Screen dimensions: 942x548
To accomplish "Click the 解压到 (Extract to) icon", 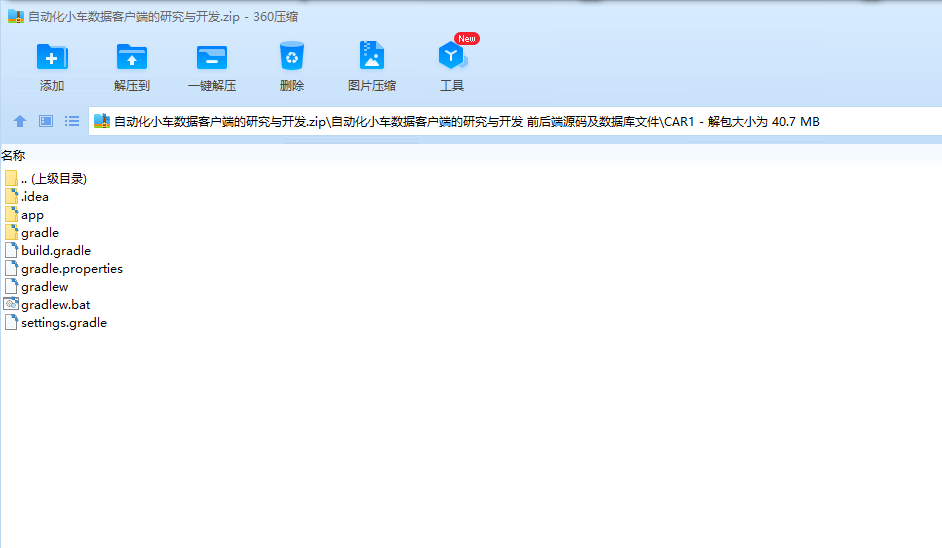I will [x=132, y=58].
